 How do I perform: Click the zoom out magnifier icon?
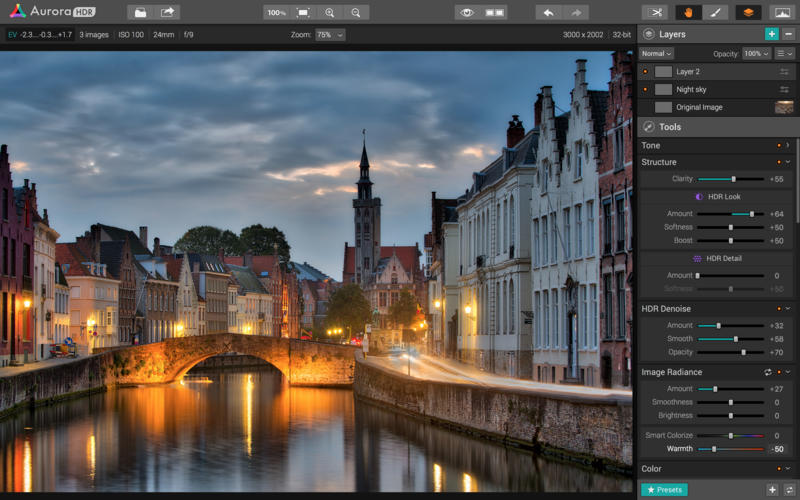pyautogui.click(x=355, y=12)
